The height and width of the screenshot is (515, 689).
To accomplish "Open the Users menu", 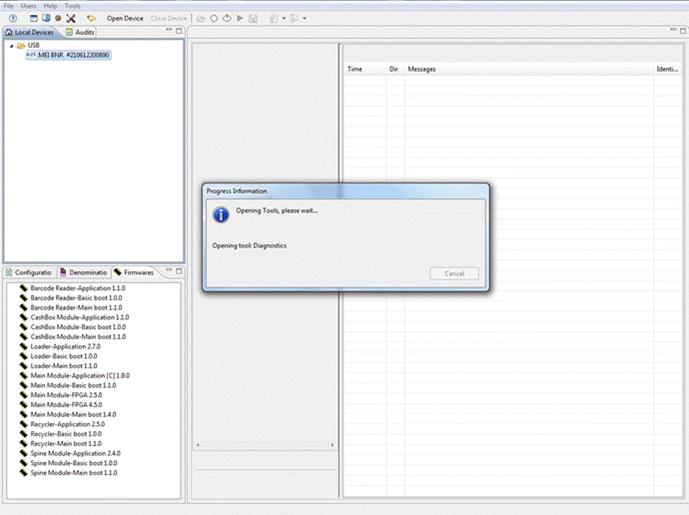I will pos(29,6).
